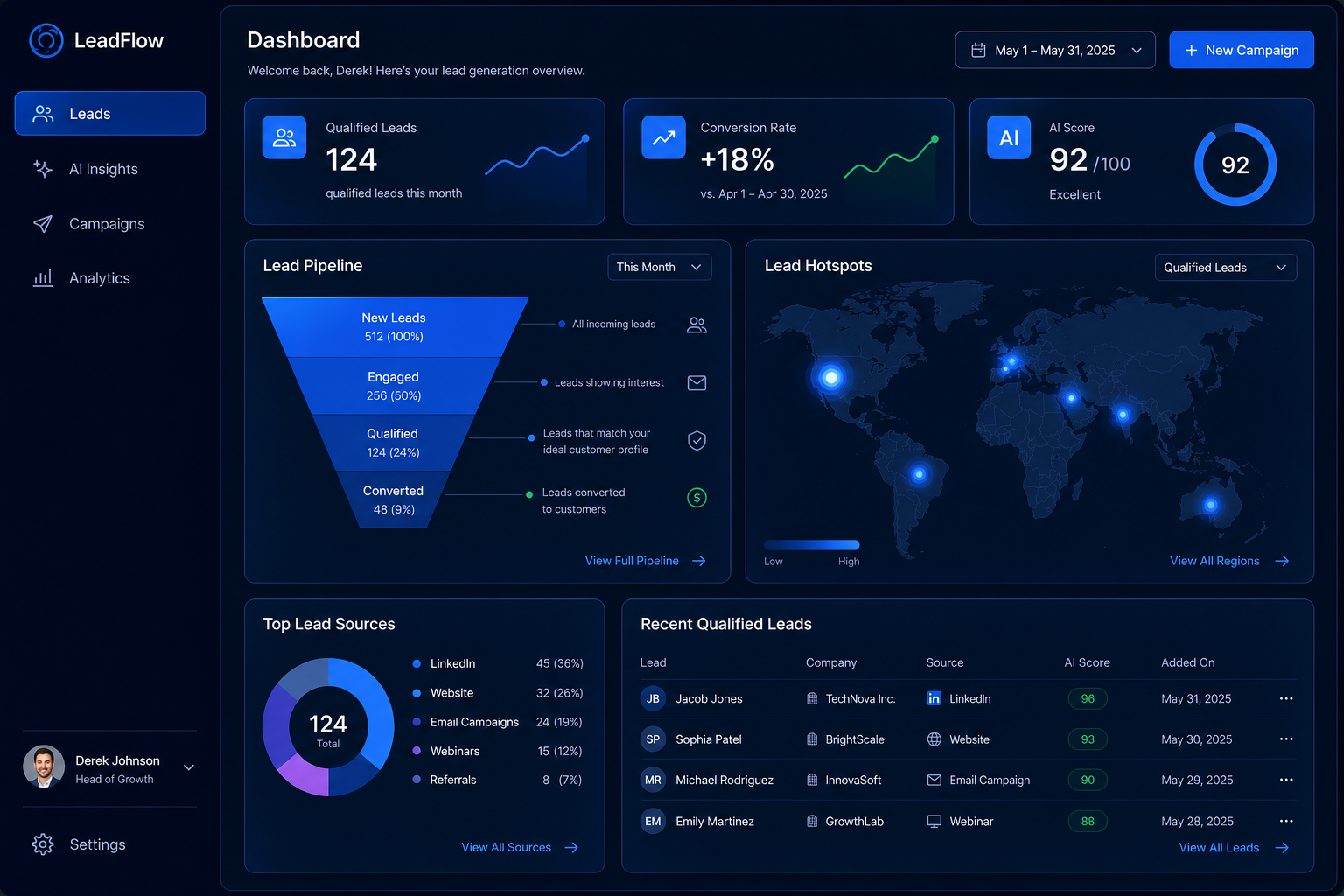Open the May 1 – May 31, 2025 date dropdown
The height and width of the screenshot is (896, 1344).
click(1054, 51)
